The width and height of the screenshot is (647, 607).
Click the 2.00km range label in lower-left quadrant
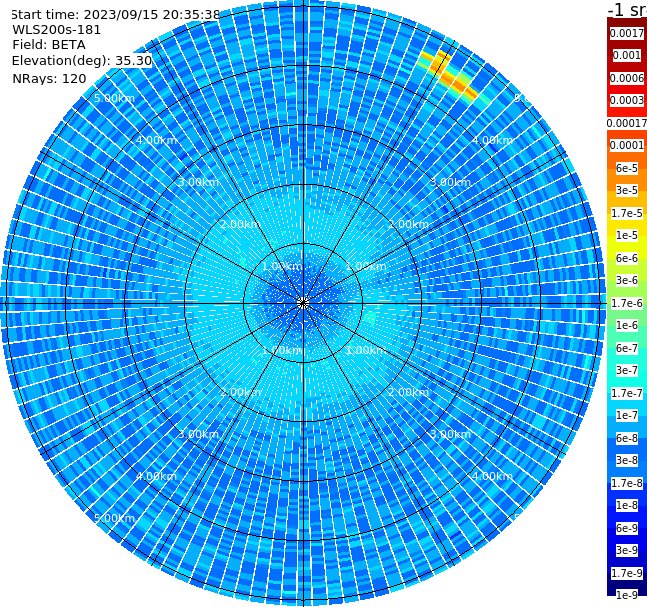pyautogui.click(x=241, y=392)
